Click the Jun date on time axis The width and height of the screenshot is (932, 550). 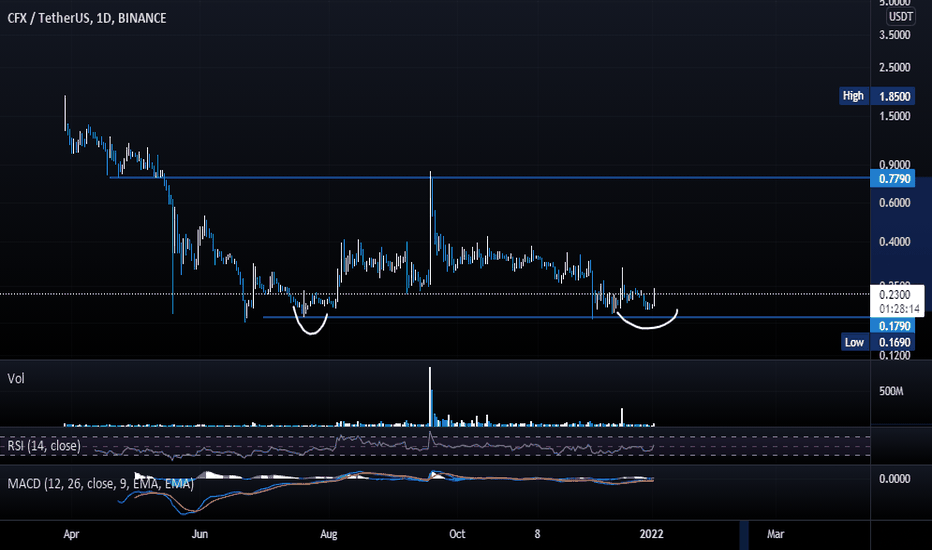pos(200,534)
